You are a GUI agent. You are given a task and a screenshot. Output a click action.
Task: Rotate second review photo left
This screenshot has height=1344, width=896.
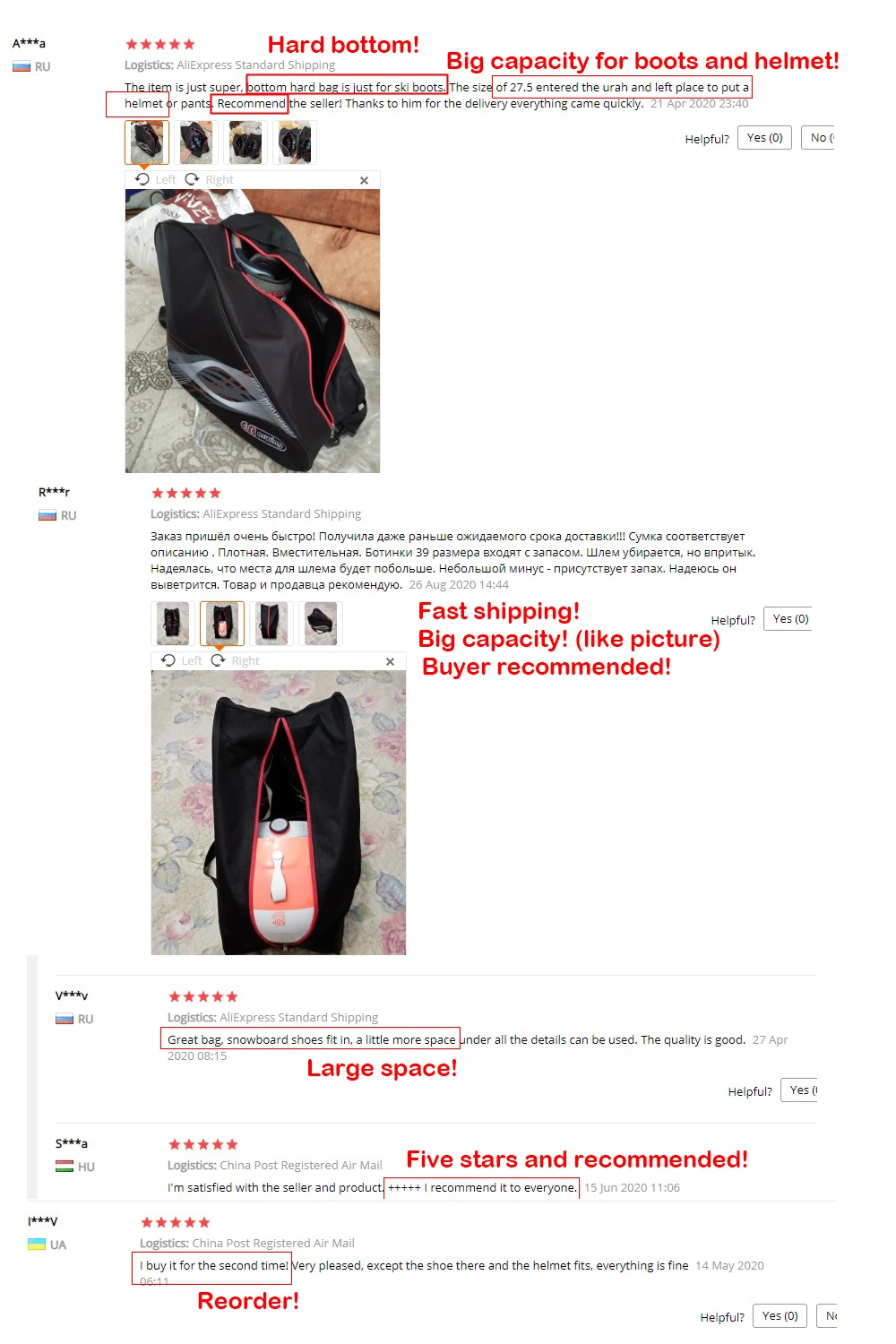pos(168,660)
